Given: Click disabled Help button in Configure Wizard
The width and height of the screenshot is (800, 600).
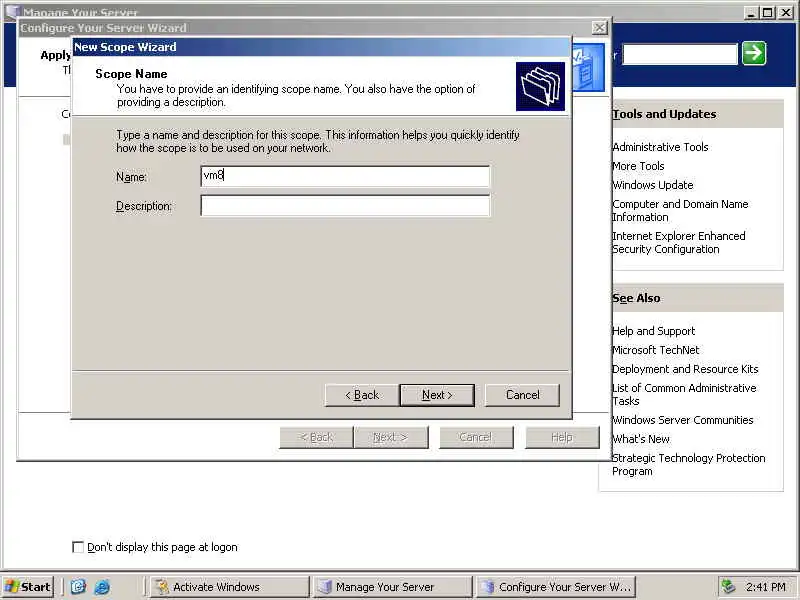Looking at the screenshot, I should coord(562,437).
